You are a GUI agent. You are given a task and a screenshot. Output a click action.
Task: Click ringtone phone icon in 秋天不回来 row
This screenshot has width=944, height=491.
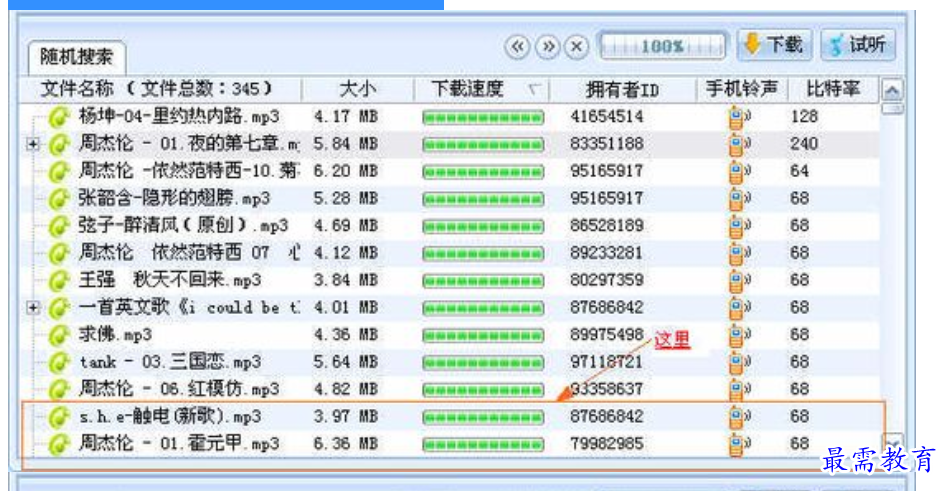739,282
